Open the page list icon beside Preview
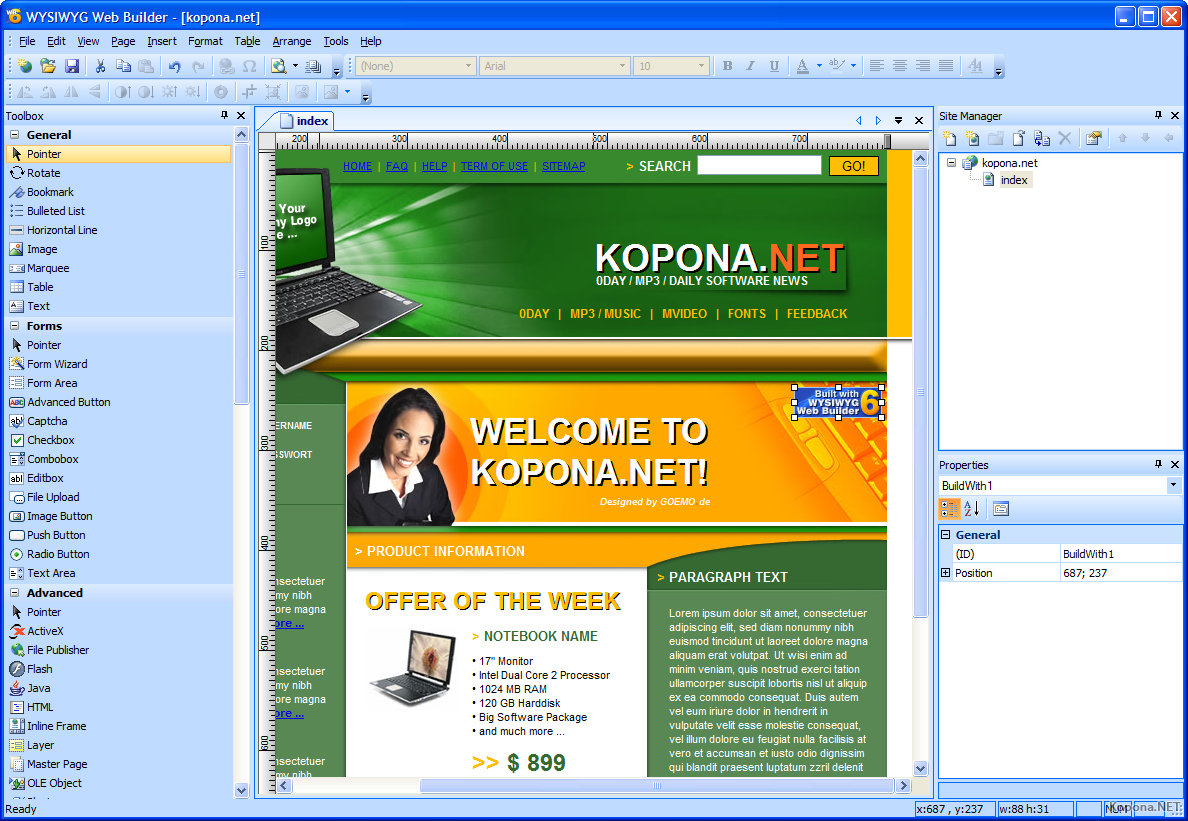Viewport: 1188px width, 821px height. pyautogui.click(x=313, y=67)
